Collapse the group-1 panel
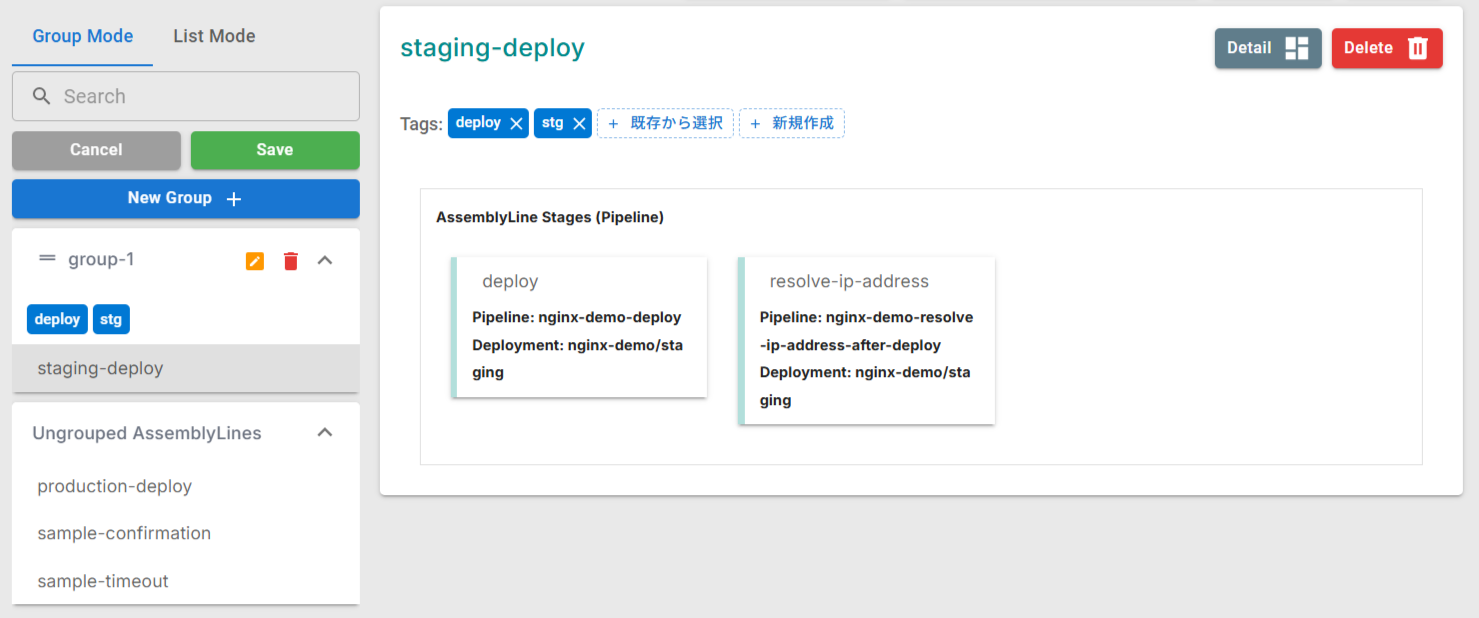The image size is (1479, 618). (324, 259)
